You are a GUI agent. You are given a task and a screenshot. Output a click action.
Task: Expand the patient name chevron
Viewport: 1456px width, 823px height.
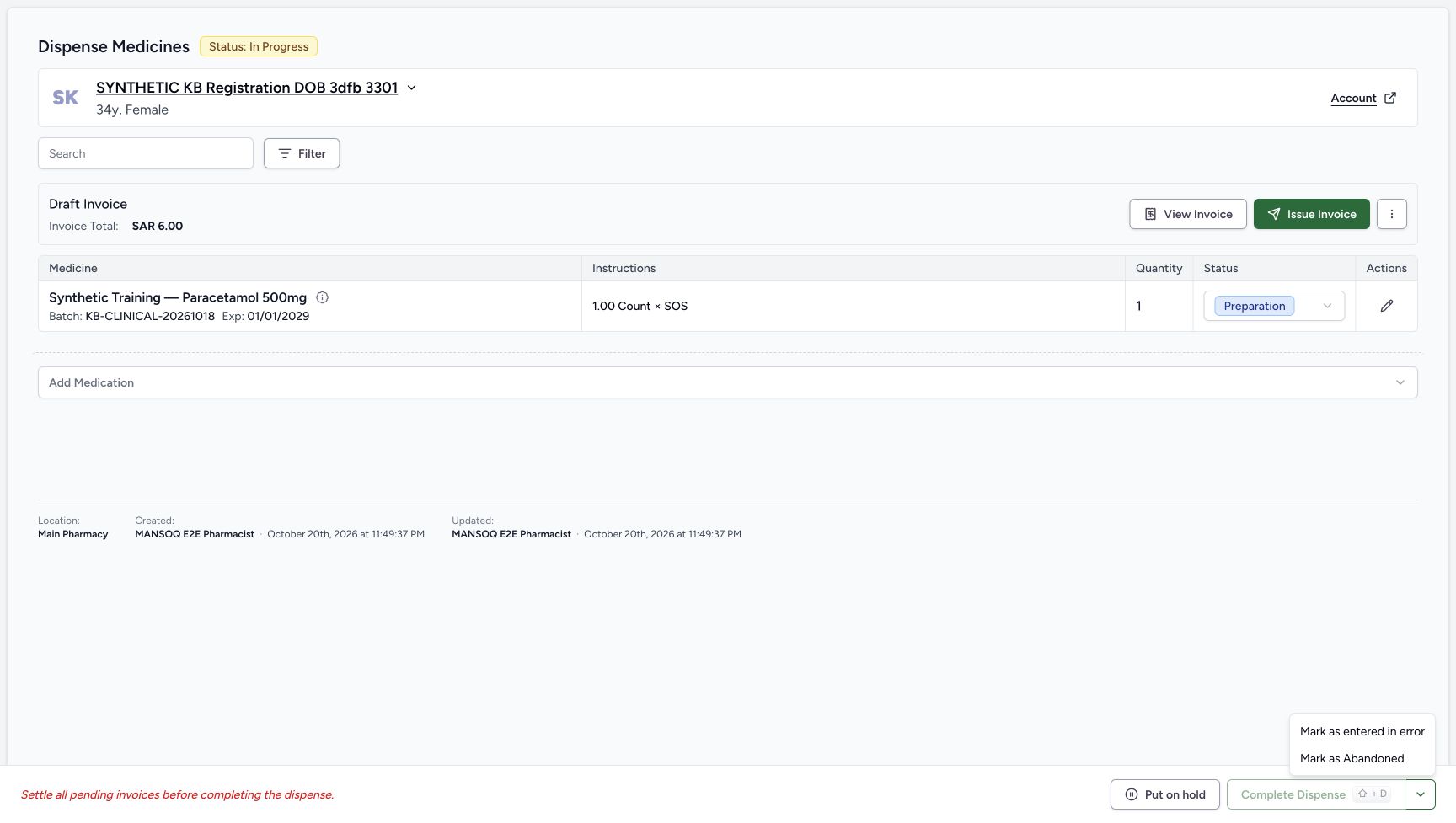(x=411, y=88)
